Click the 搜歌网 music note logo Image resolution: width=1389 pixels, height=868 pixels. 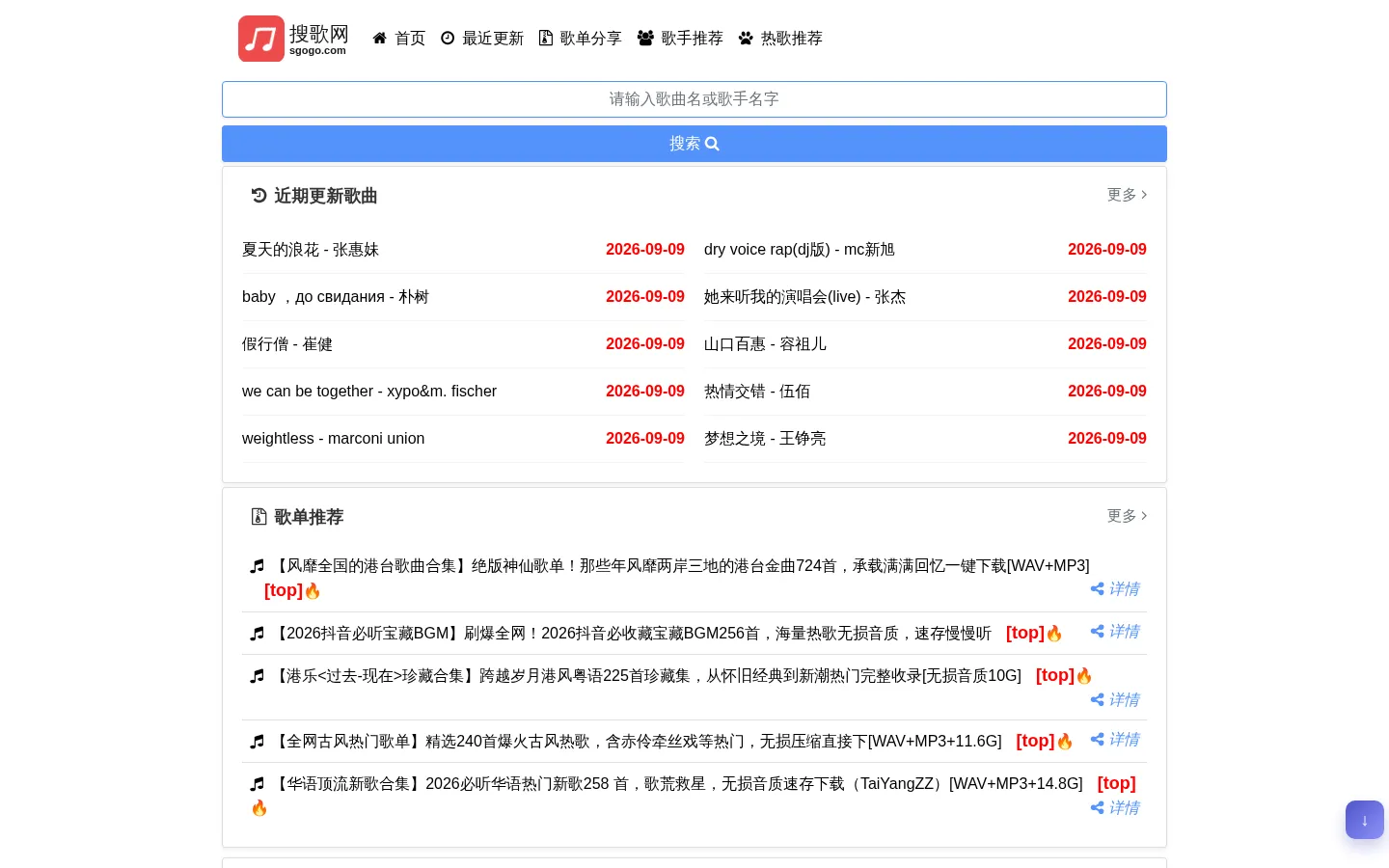click(261, 39)
